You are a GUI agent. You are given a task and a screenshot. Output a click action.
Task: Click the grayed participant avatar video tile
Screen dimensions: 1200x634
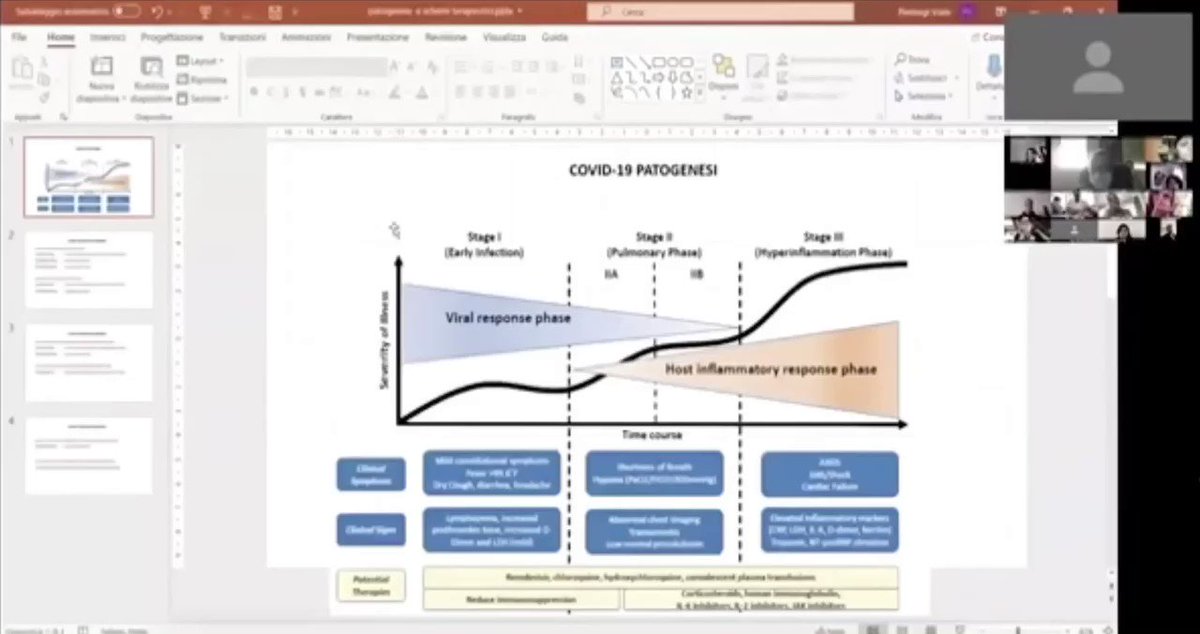1098,67
